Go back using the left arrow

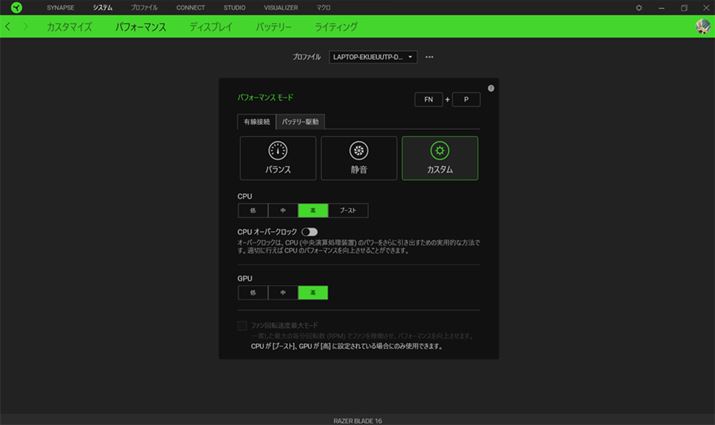[x=9, y=27]
